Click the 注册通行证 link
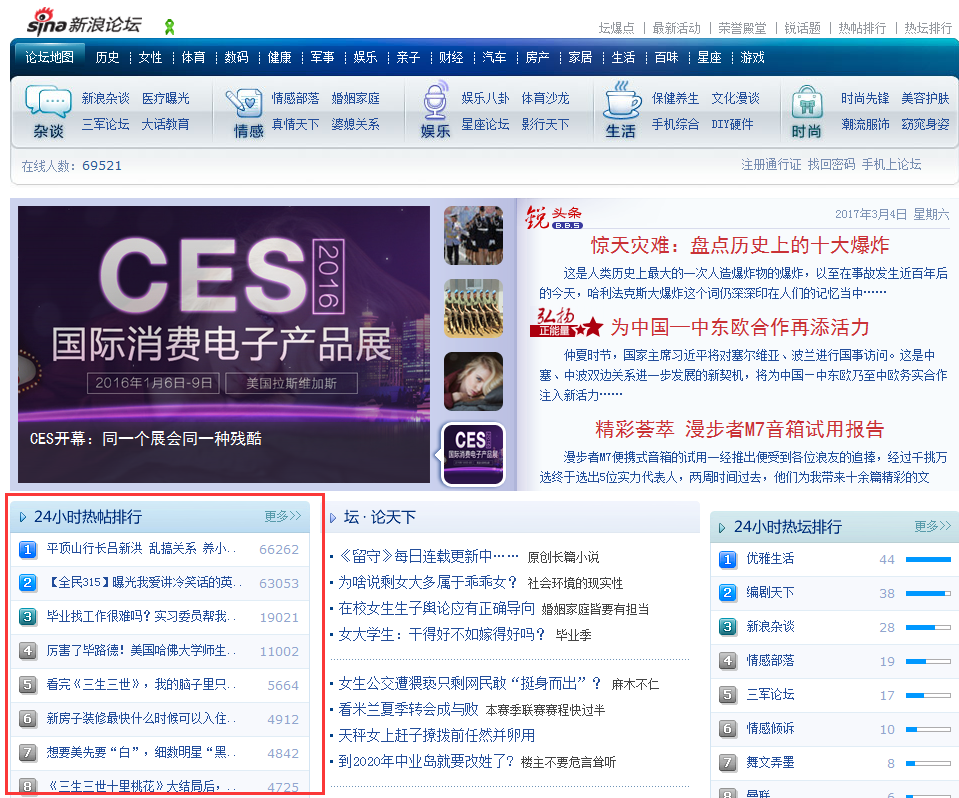Screen dimensions: 959x798 [x=771, y=164]
